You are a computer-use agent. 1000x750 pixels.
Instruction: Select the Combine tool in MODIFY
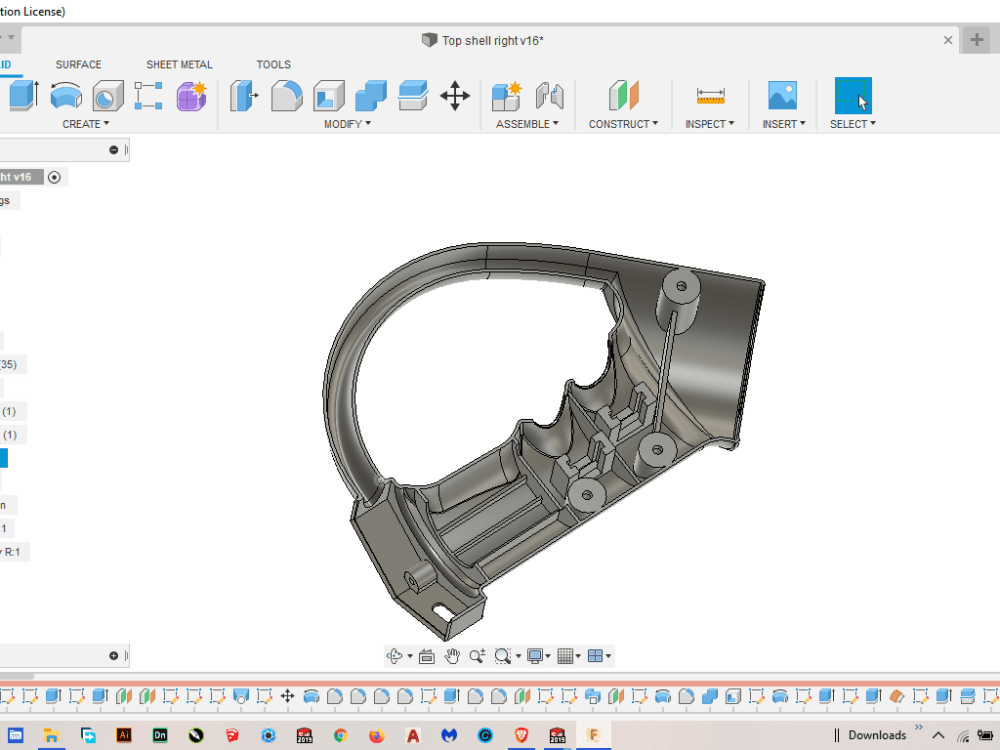[x=371, y=96]
